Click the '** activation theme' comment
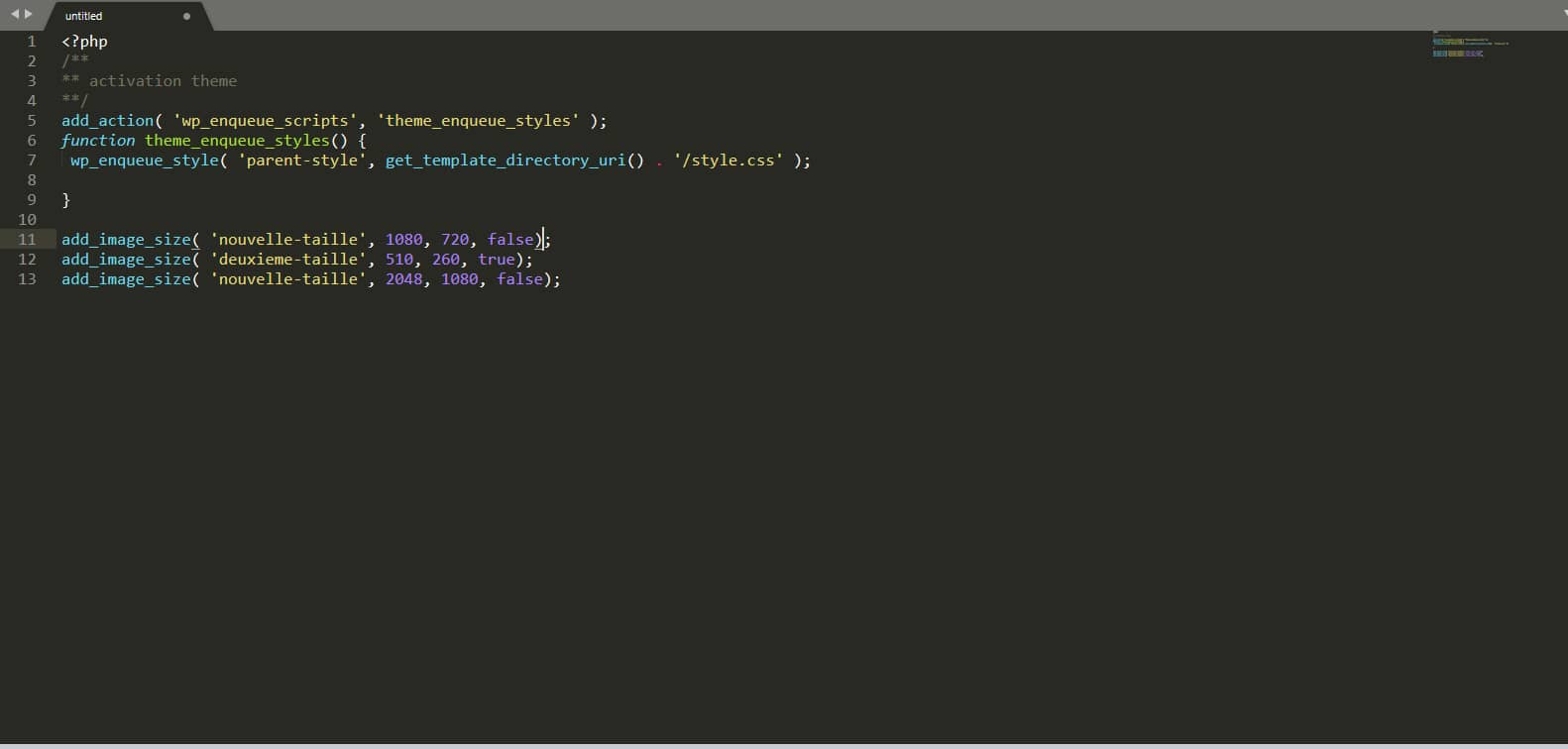 (x=150, y=80)
